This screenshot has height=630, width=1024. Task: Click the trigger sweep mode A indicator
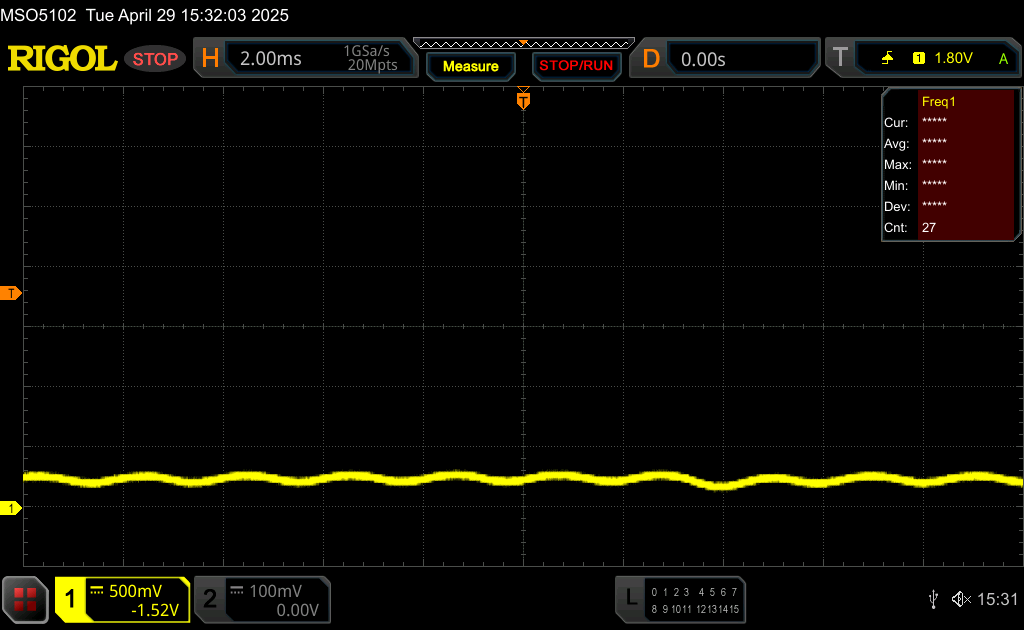tap(1003, 59)
